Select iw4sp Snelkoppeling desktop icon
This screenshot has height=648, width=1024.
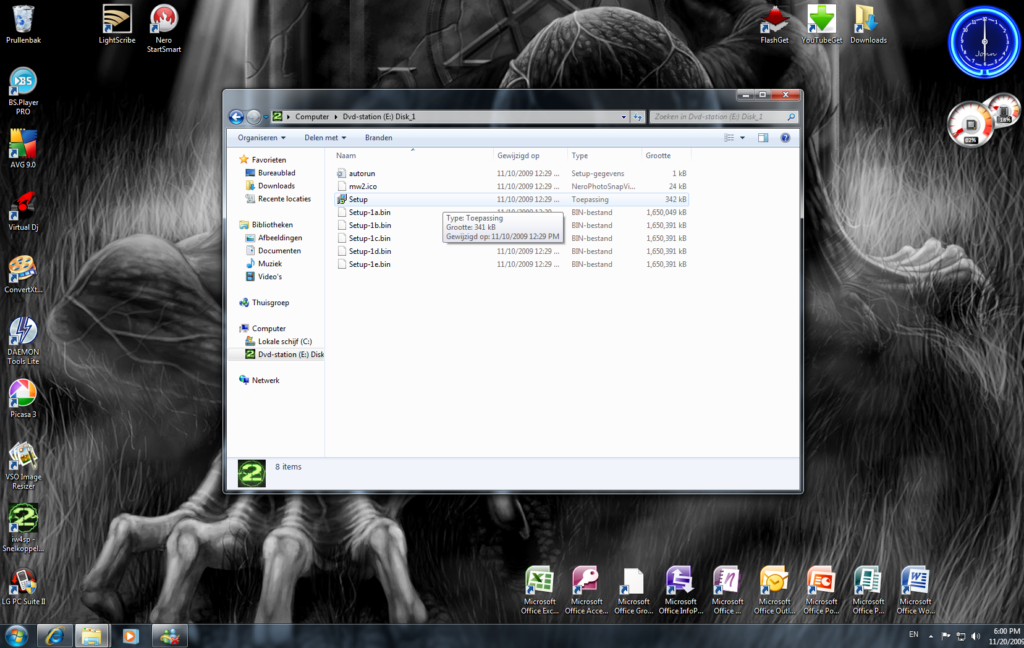[x=23, y=528]
